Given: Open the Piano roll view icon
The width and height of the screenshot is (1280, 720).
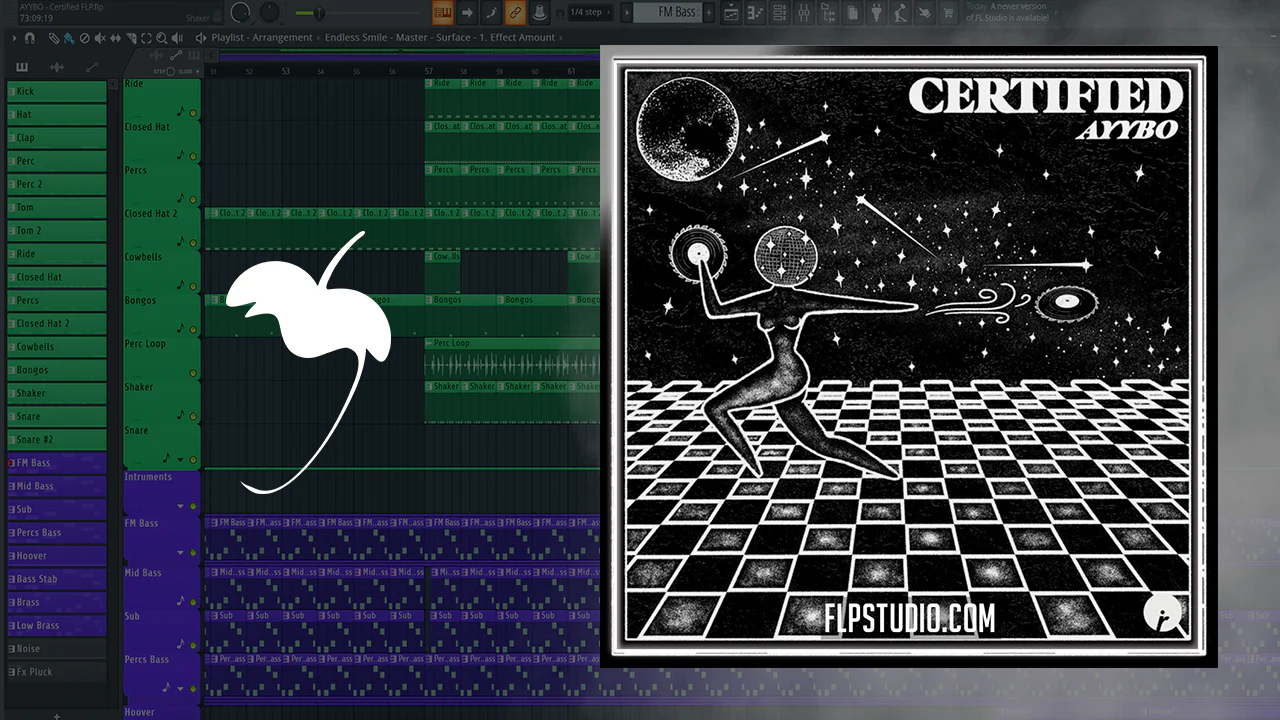Looking at the screenshot, I should 757,13.
